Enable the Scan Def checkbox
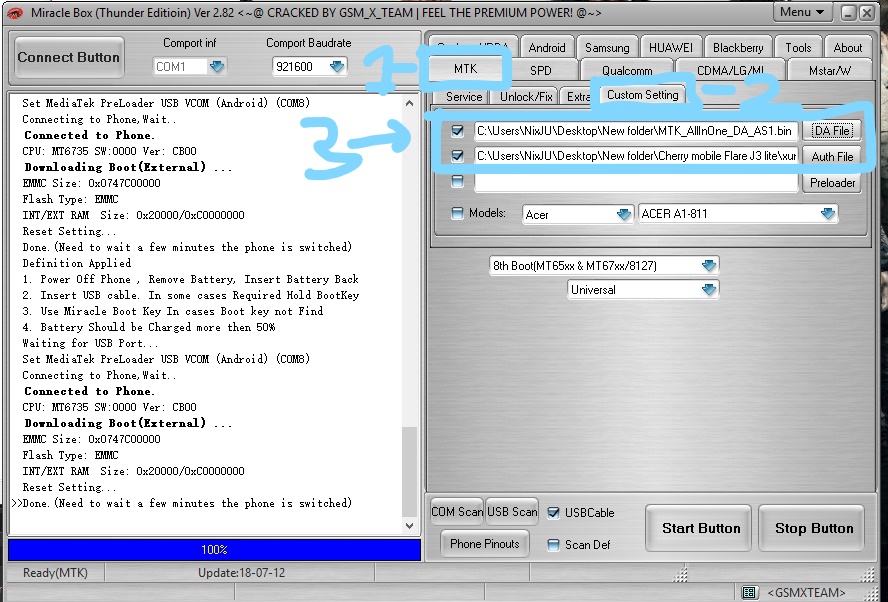888x602 pixels. tap(553, 545)
